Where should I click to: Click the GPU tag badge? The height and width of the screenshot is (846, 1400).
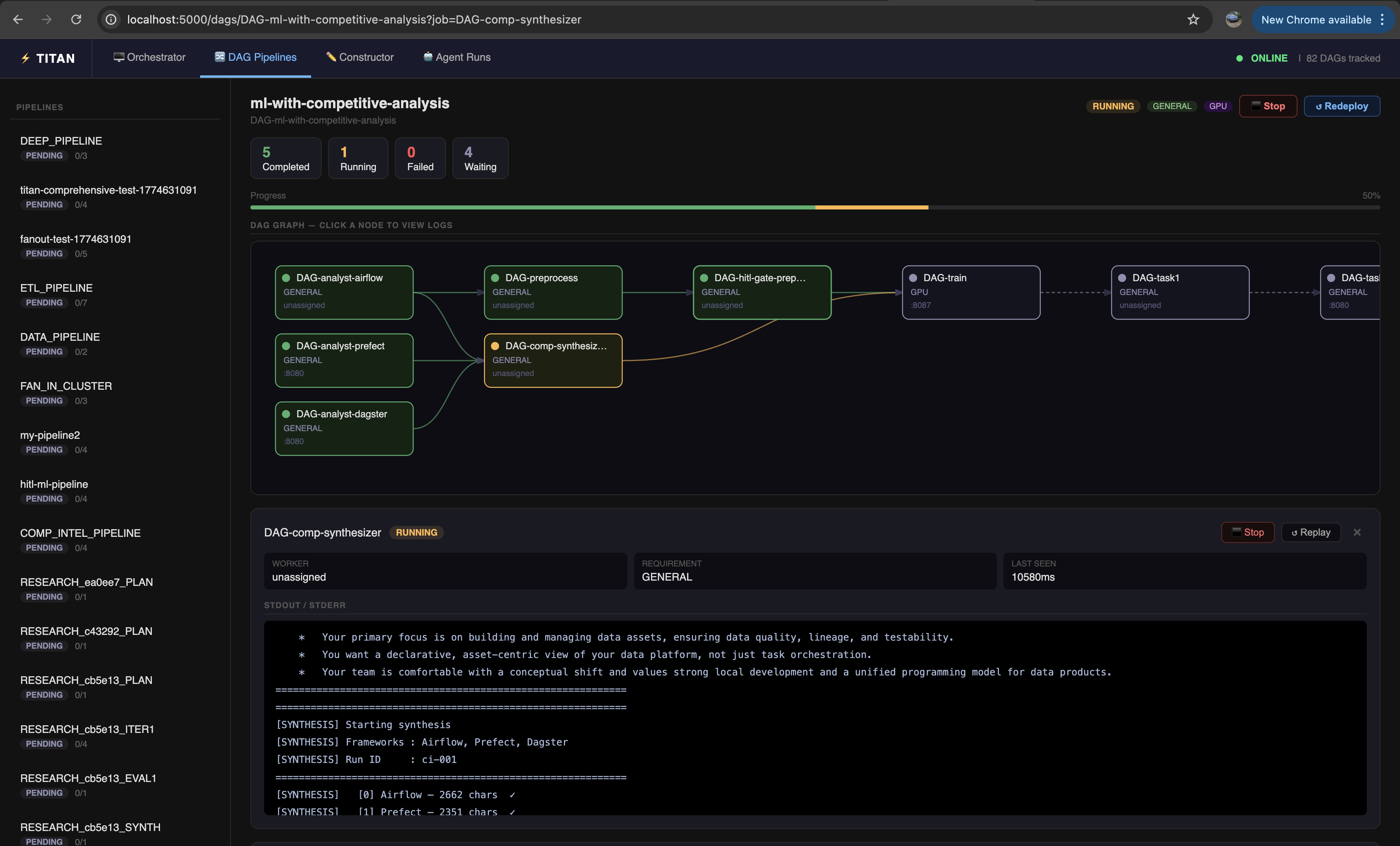click(x=1218, y=106)
